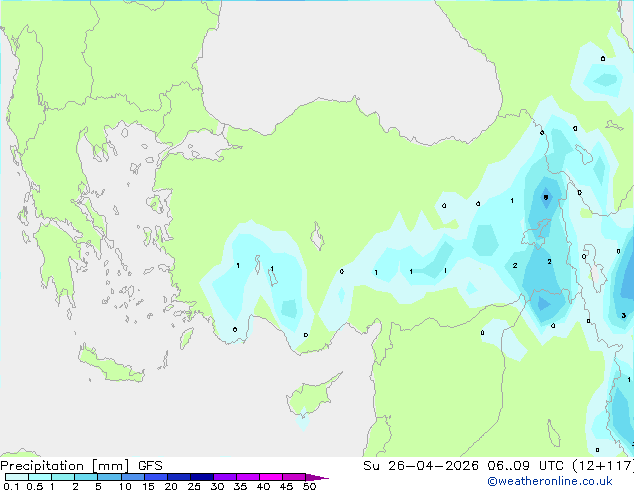The height and width of the screenshot is (490, 634).
Task: Select the 2–5 mm legend color box
Action: 86,477
